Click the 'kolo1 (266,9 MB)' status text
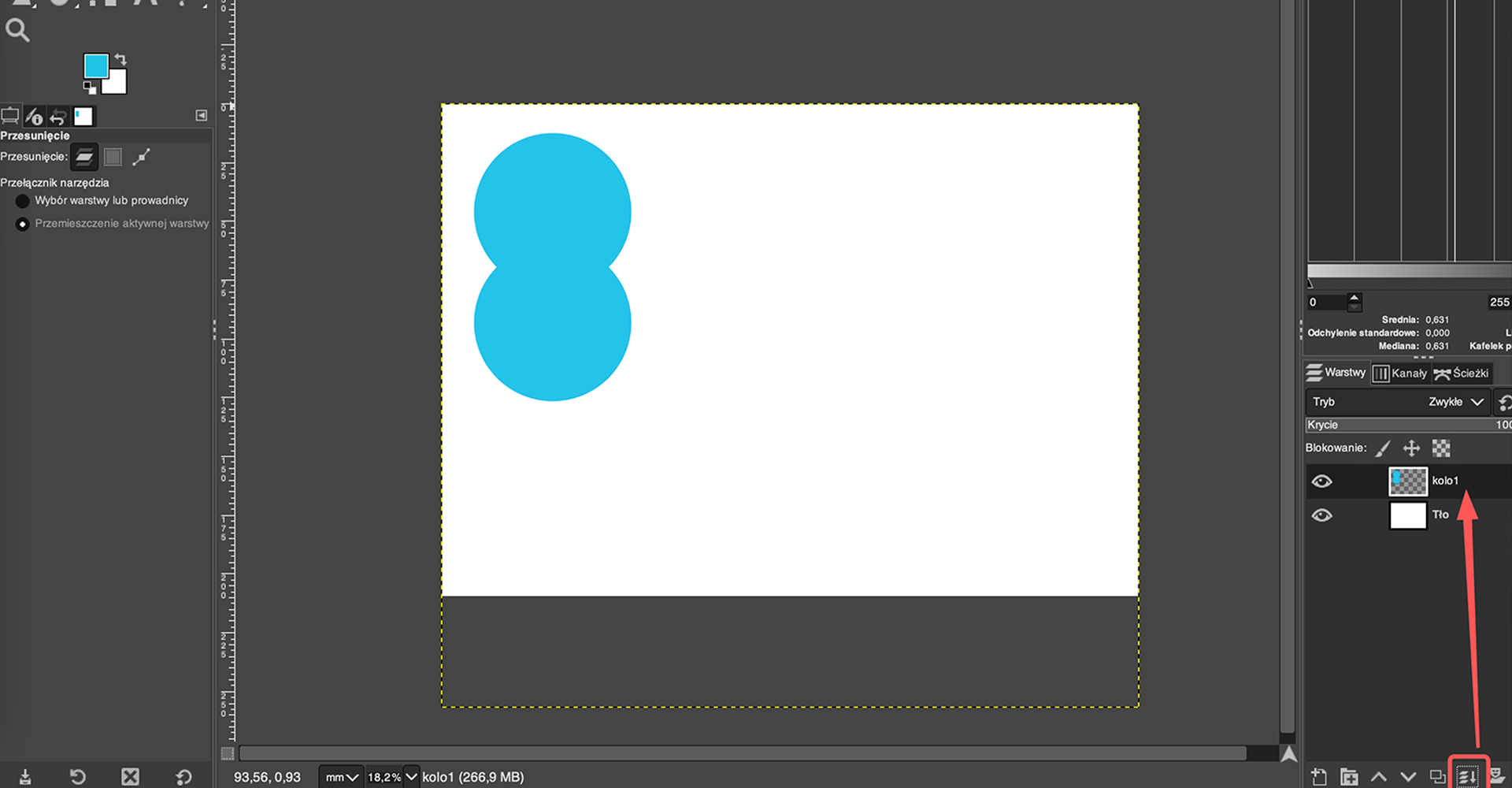The image size is (1512, 788). (x=472, y=777)
